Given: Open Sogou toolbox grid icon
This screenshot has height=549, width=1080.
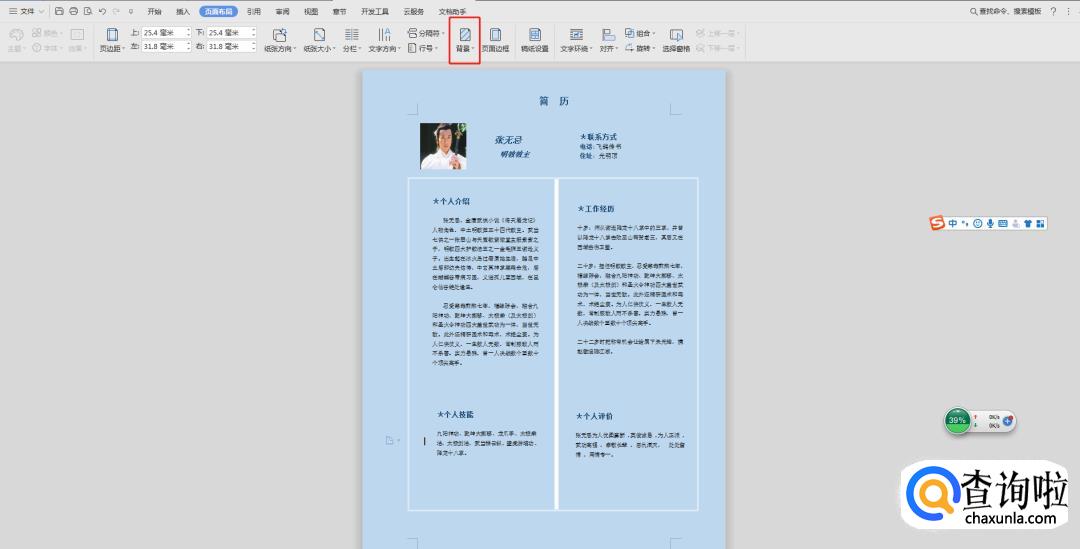Looking at the screenshot, I should 1040,223.
